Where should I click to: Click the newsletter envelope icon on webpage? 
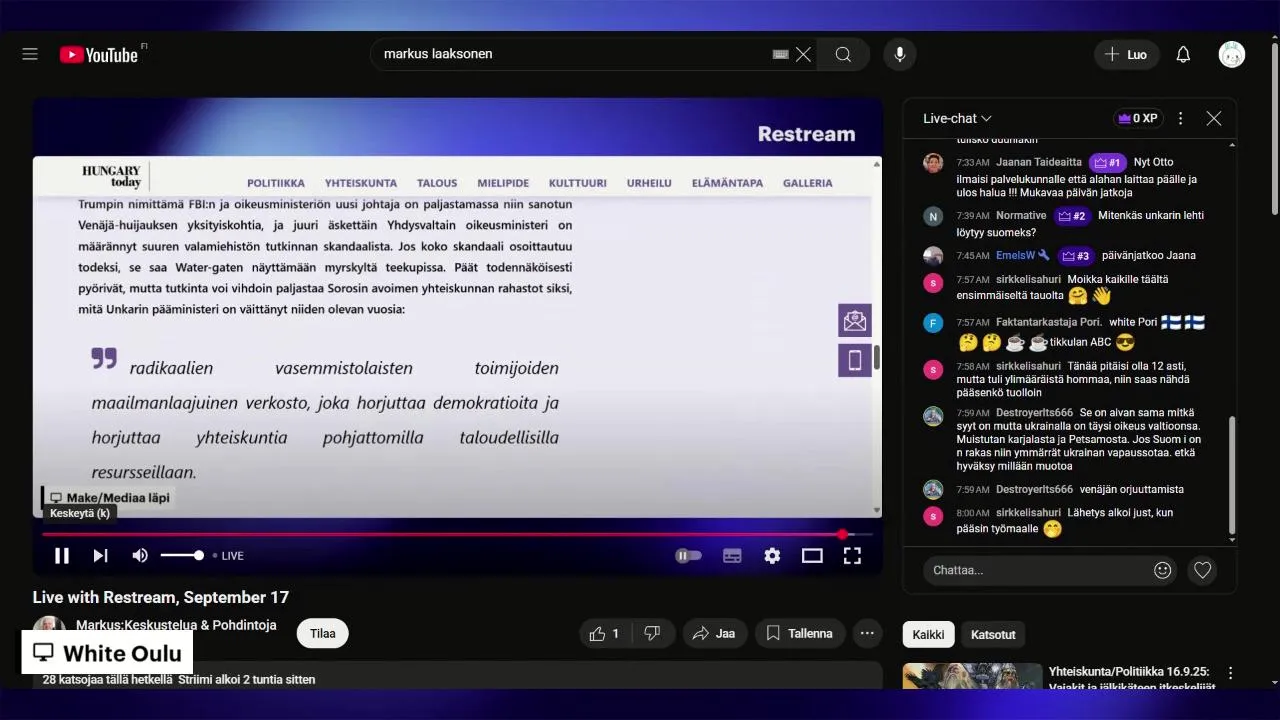click(x=855, y=321)
